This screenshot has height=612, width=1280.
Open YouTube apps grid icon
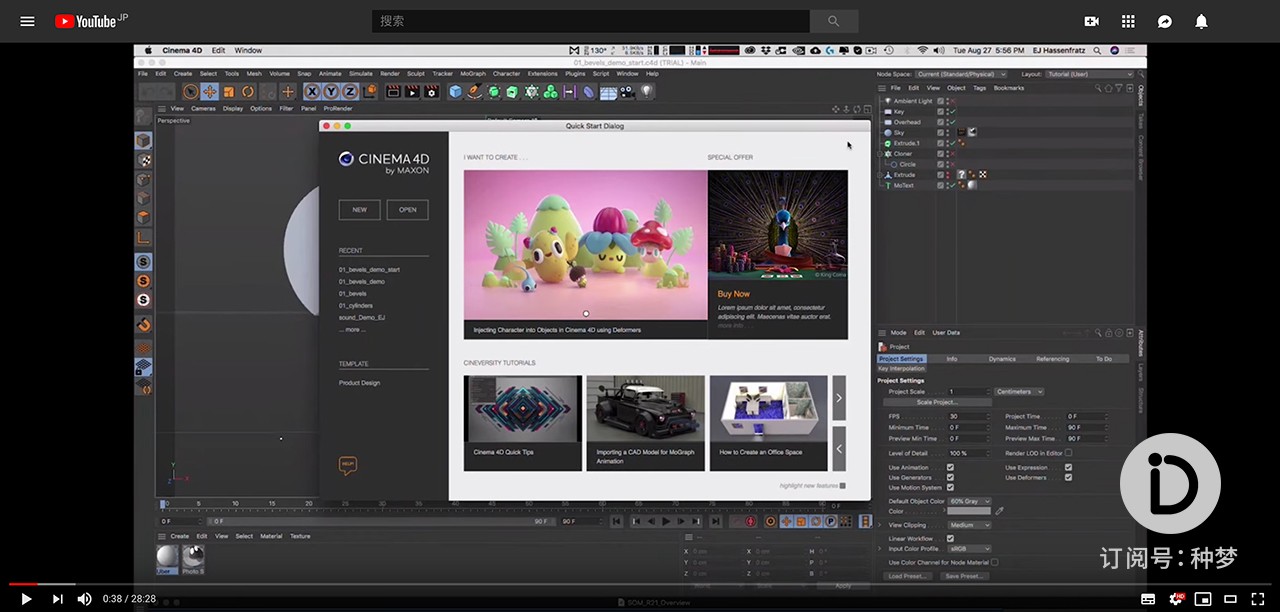click(x=1128, y=21)
